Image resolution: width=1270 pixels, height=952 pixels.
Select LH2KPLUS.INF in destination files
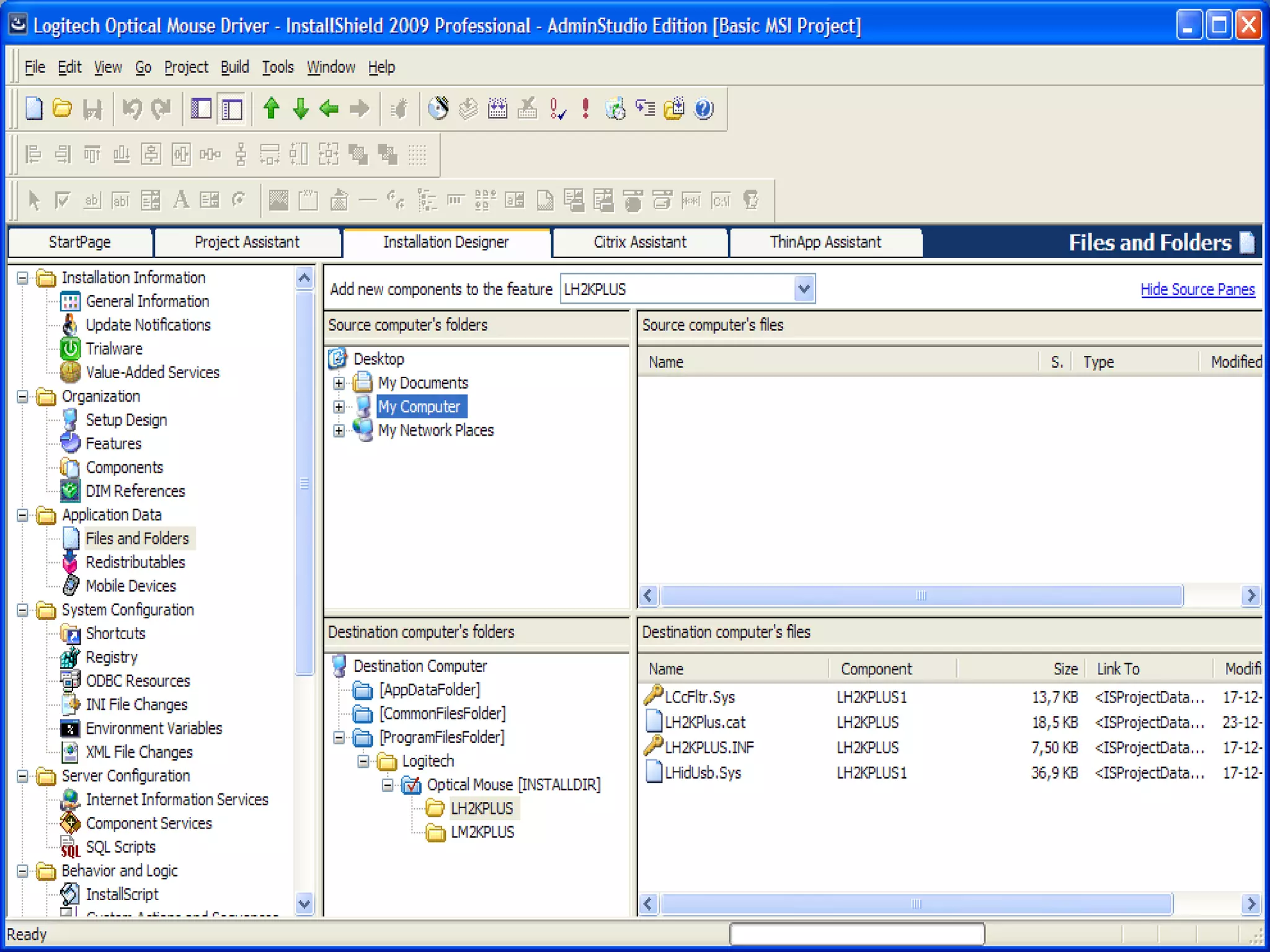coord(709,747)
